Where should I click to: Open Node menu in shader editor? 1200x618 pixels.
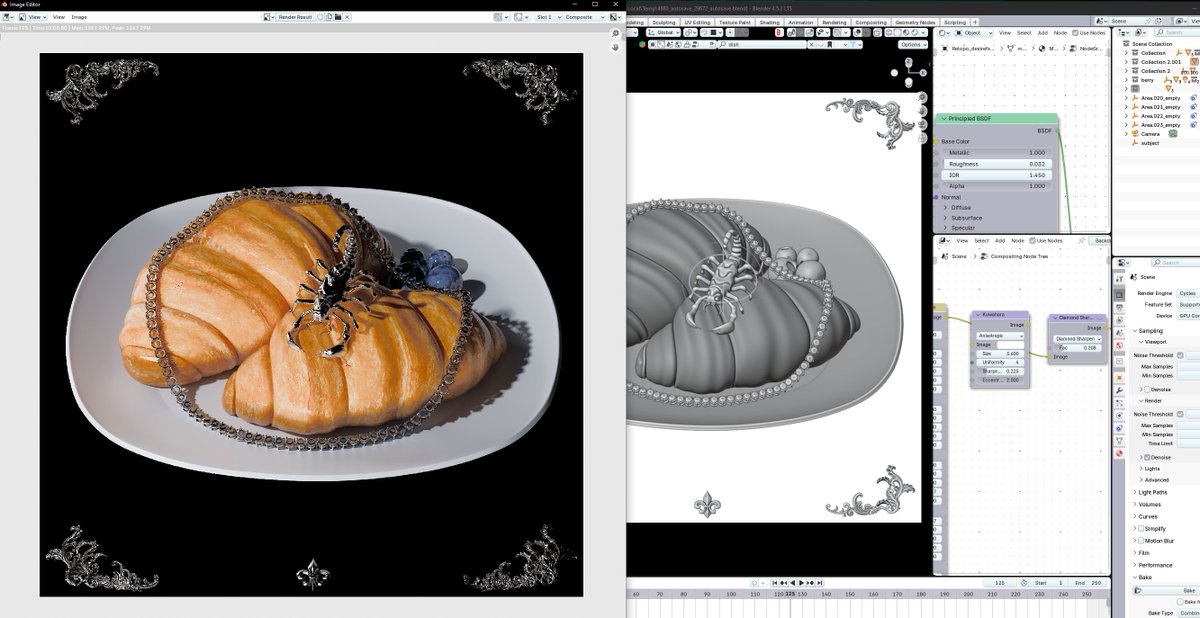click(1061, 33)
